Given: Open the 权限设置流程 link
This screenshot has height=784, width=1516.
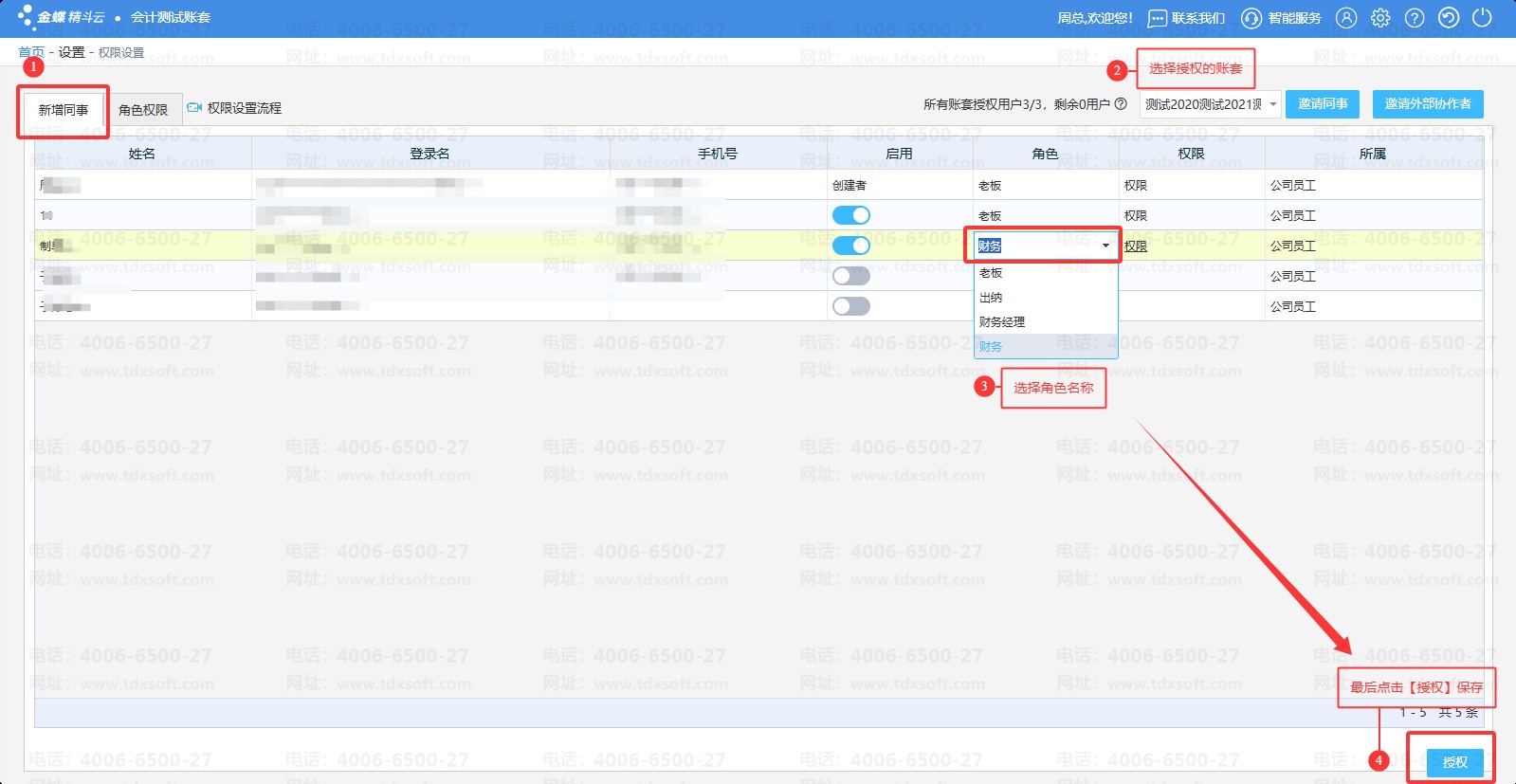Looking at the screenshot, I should pyautogui.click(x=245, y=108).
